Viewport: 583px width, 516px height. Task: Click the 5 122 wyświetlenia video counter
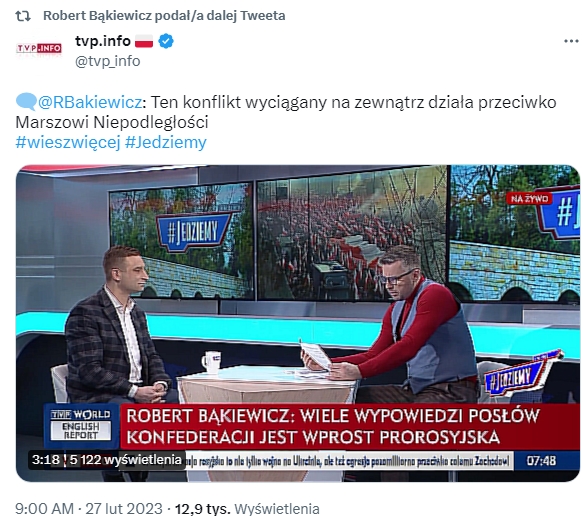125,460
